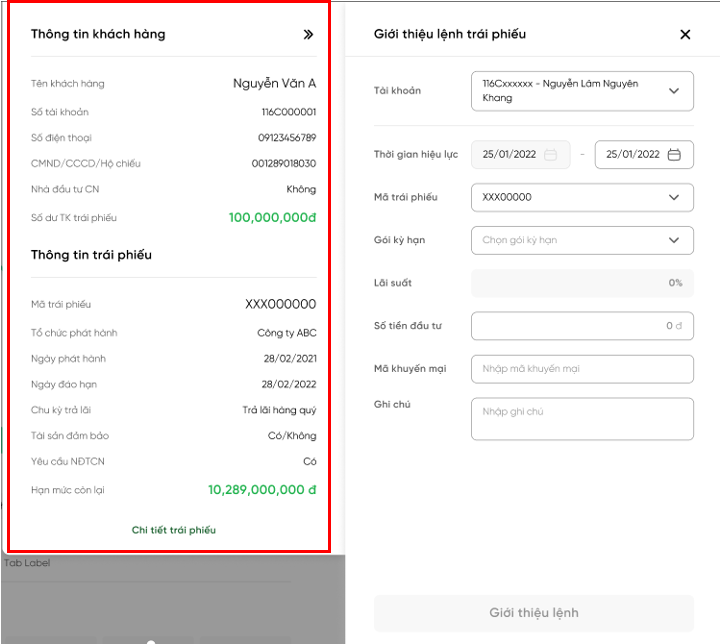The width and height of the screenshot is (720, 644).
Task: Click calendar icon in start date field
Action: point(551,155)
